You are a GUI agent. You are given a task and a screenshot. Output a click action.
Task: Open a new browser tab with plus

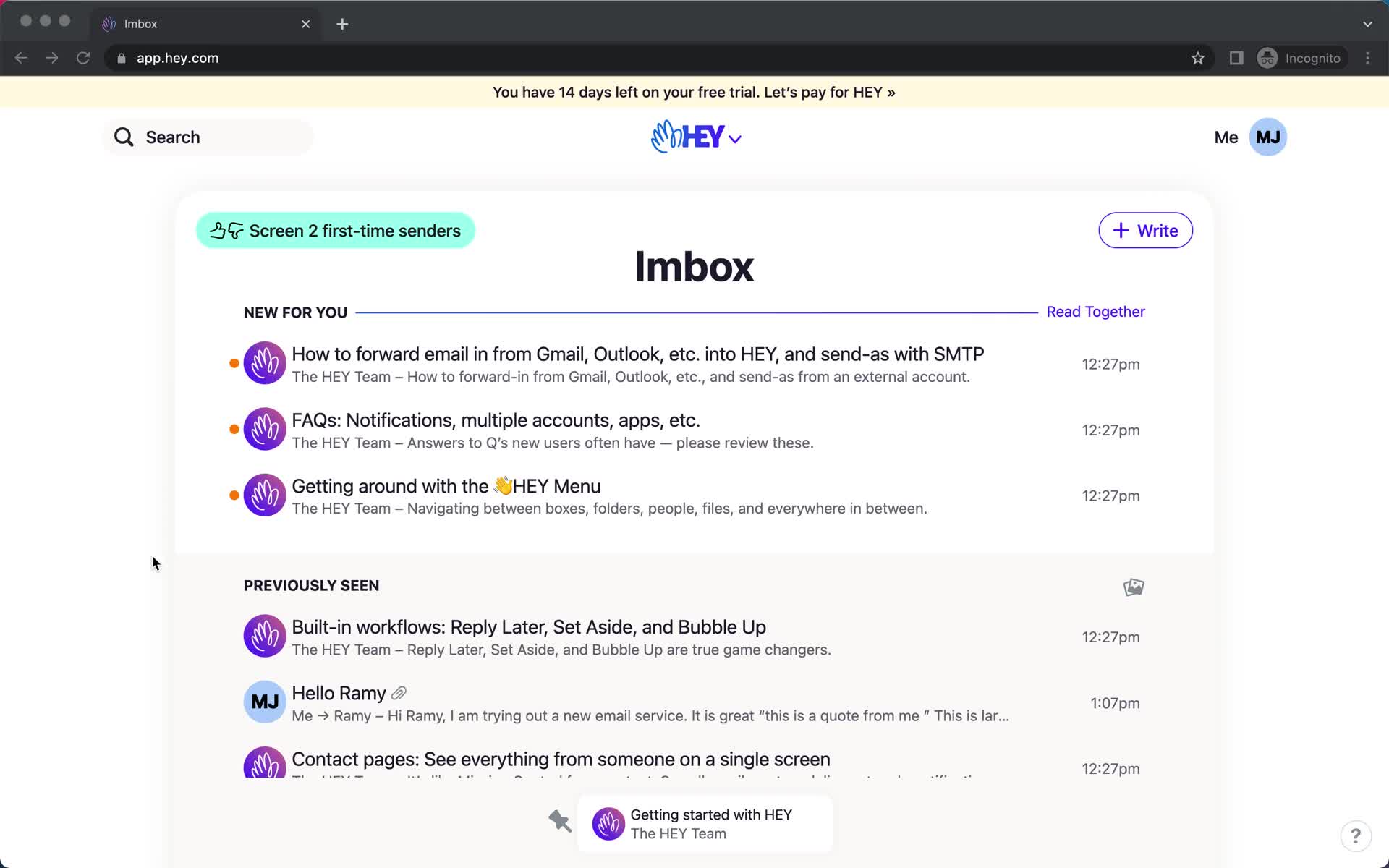click(x=342, y=24)
